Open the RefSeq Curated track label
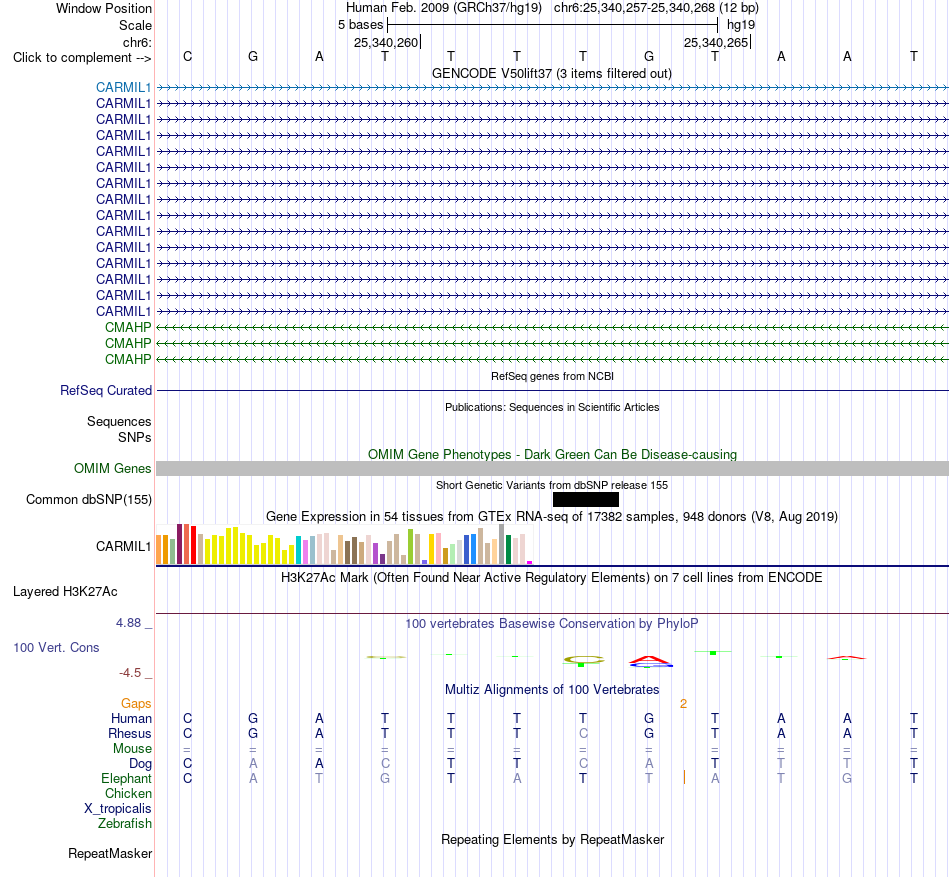Viewport: 950px width, 877px height. click(105, 390)
